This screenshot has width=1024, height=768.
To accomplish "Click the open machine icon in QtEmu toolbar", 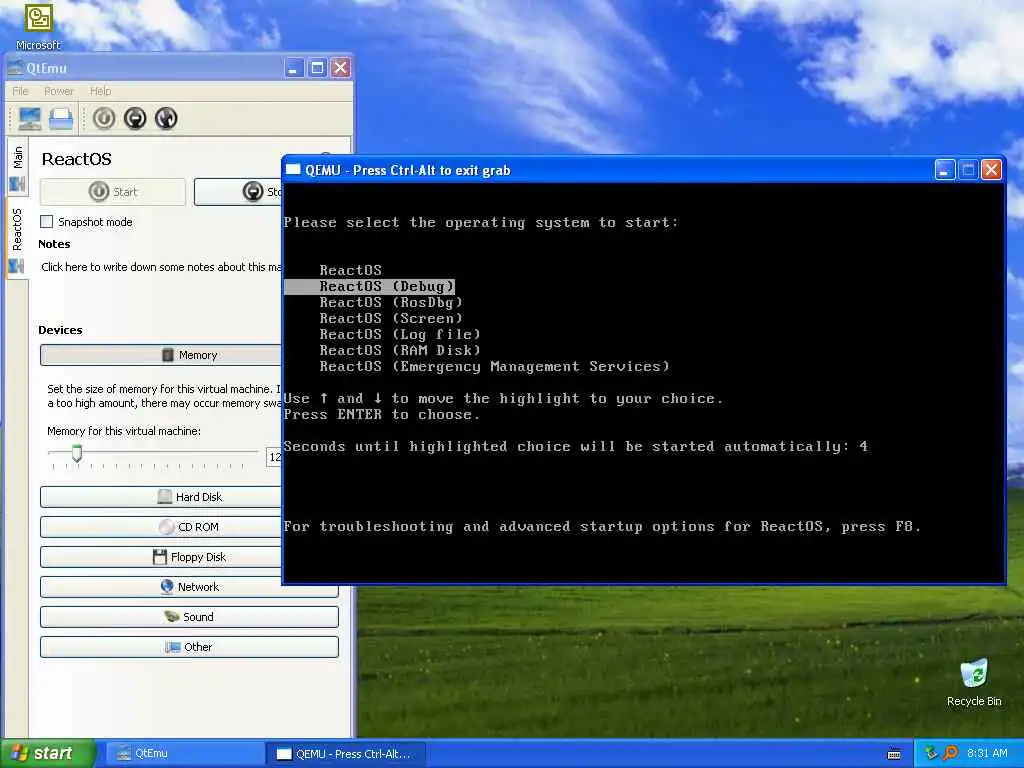I will pyautogui.click(x=61, y=118).
